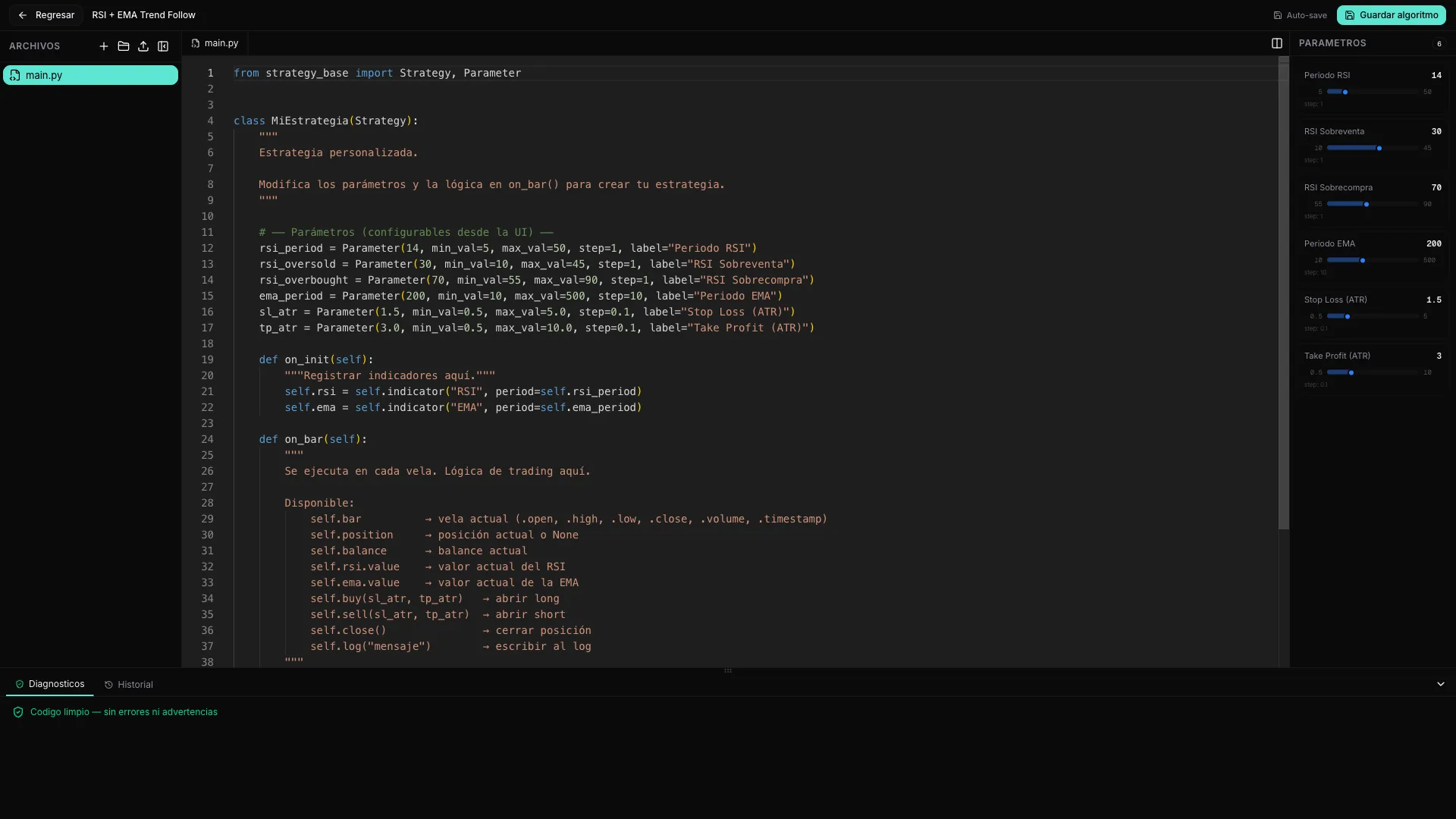Collapse the Archivos sidebar panel
This screenshot has height=819, width=1456.
click(163, 46)
